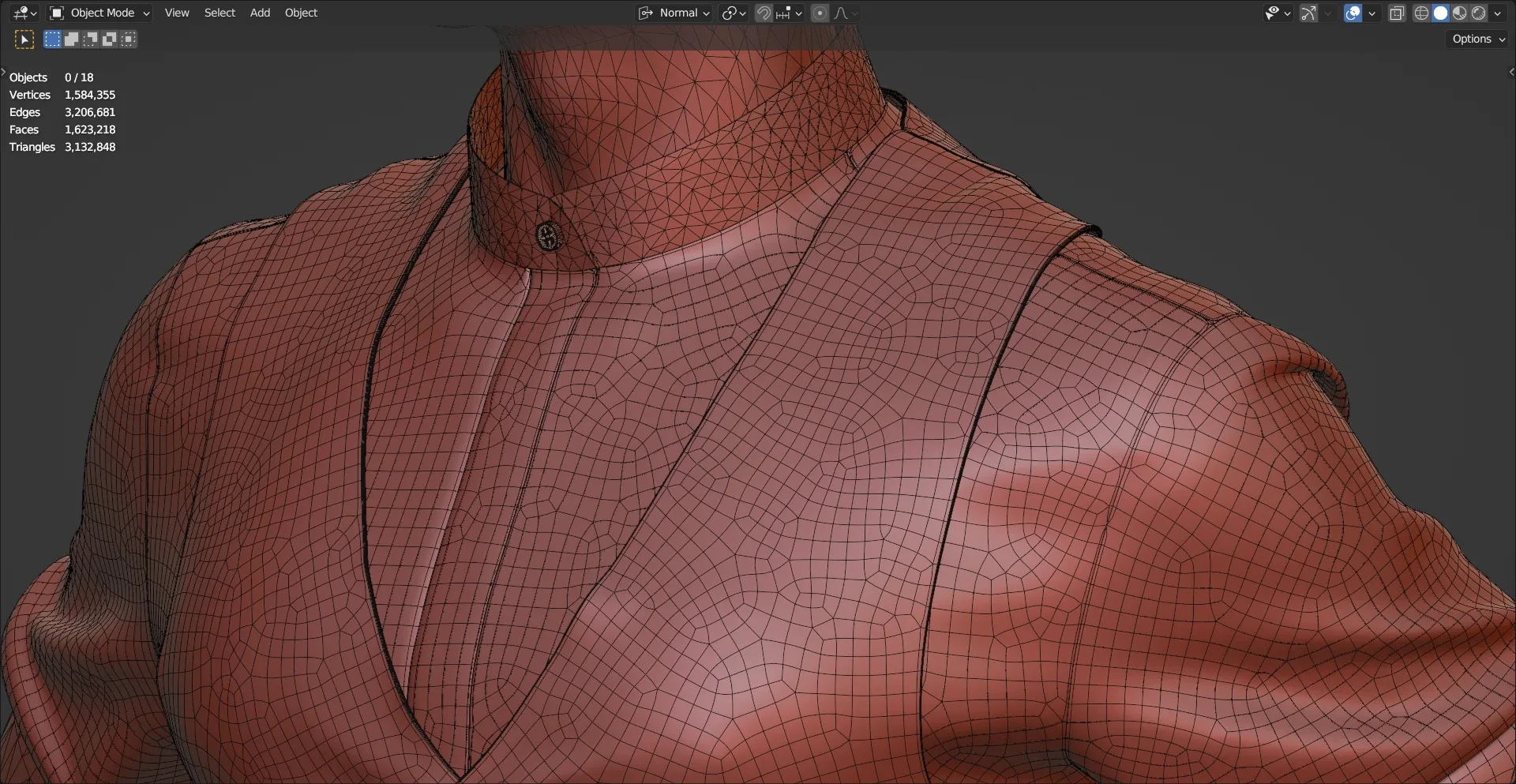The height and width of the screenshot is (784, 1516).
Task: Open the visibility and selectability dropdown
Action: (1277, 13)
